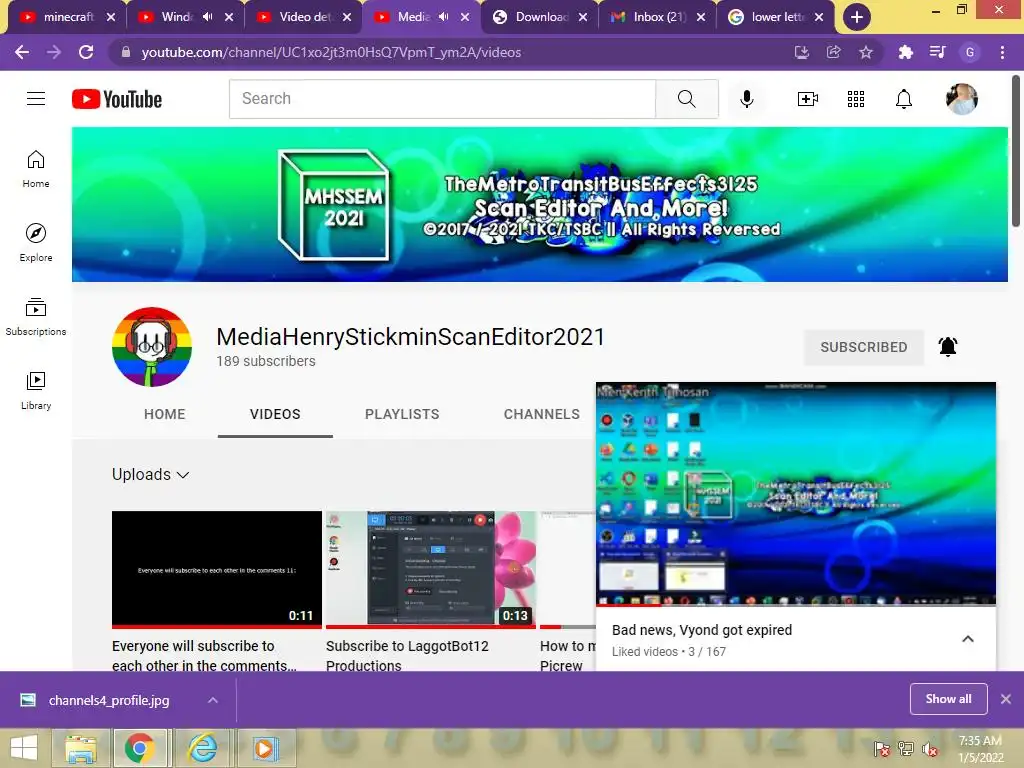Open the account avatar menu
Image resolution: width=1024 pixels, height=768 pixels.
pyautogui.click(x=961, y=99)
